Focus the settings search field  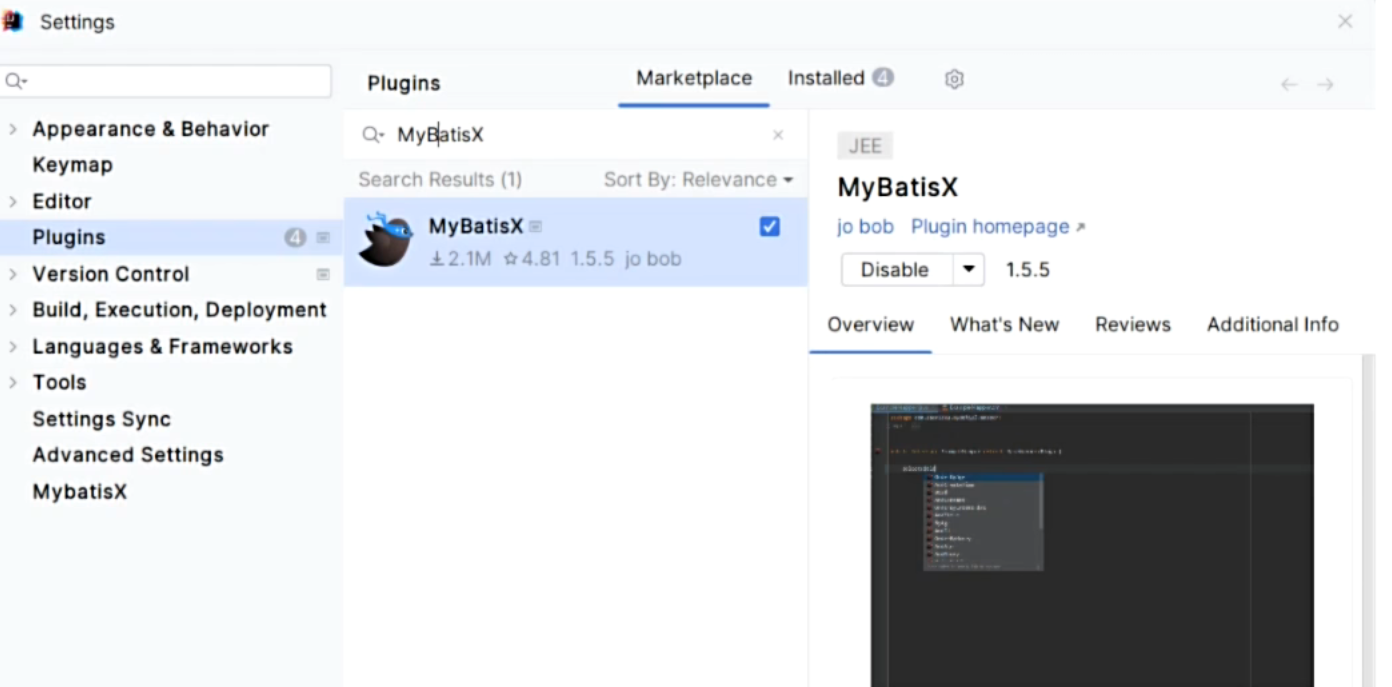coord(166,81)
